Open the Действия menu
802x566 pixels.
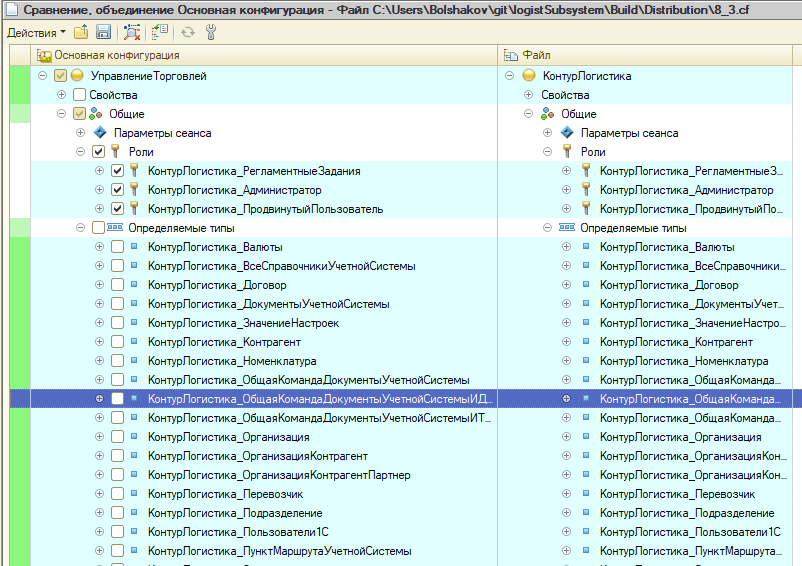36,32
